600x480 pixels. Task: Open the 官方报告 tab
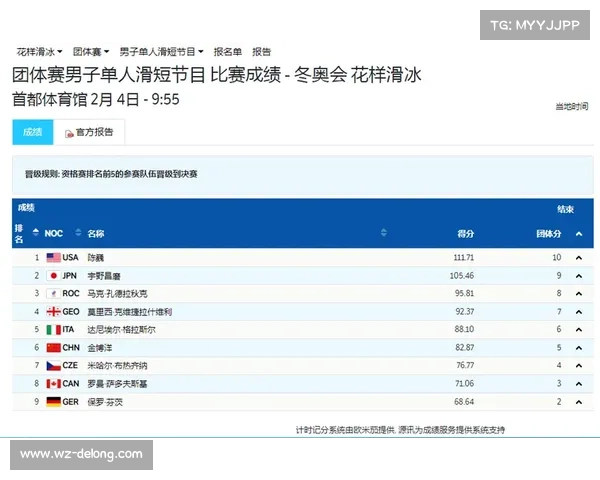point(89,132)
